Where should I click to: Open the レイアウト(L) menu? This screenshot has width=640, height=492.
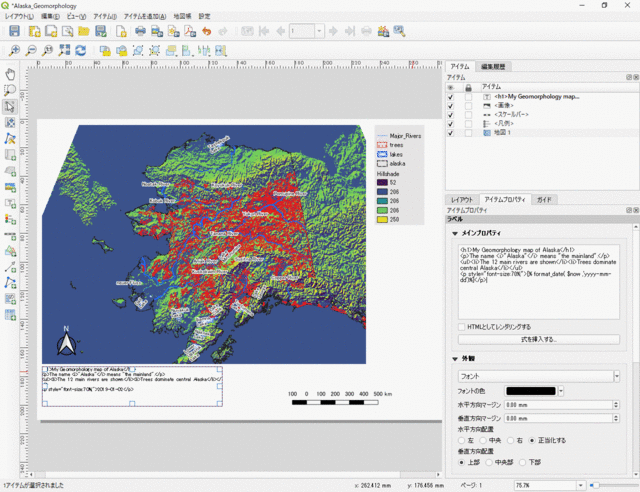click(19, 16)
